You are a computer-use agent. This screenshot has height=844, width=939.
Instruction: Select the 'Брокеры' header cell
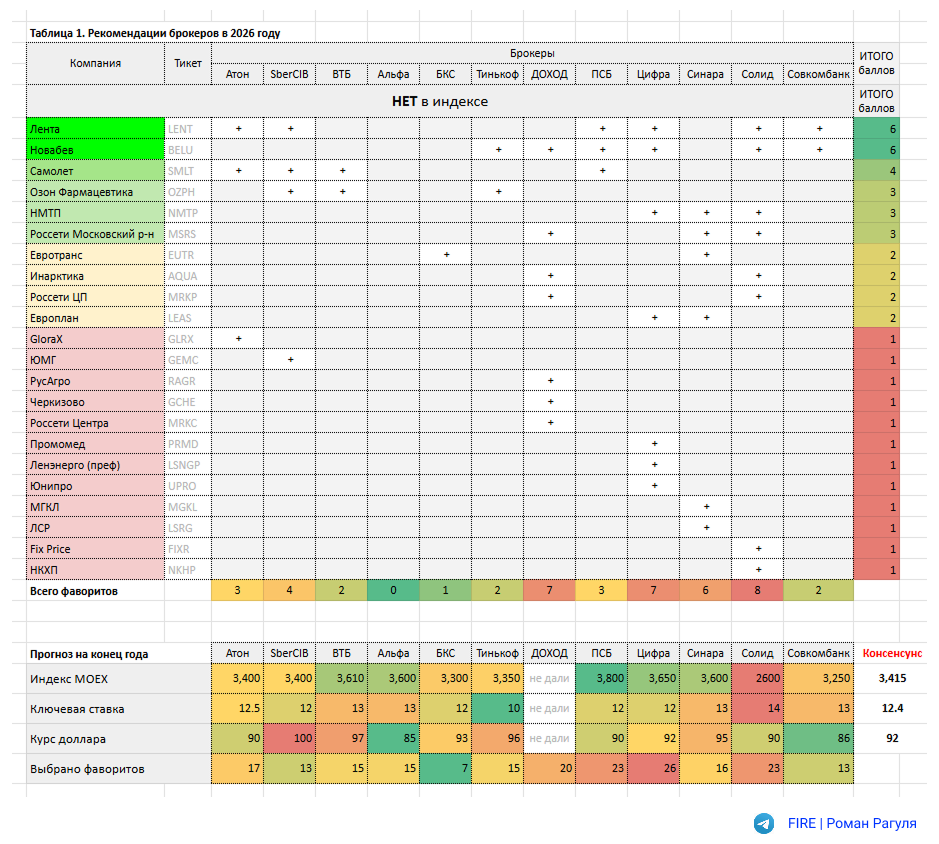532,53
